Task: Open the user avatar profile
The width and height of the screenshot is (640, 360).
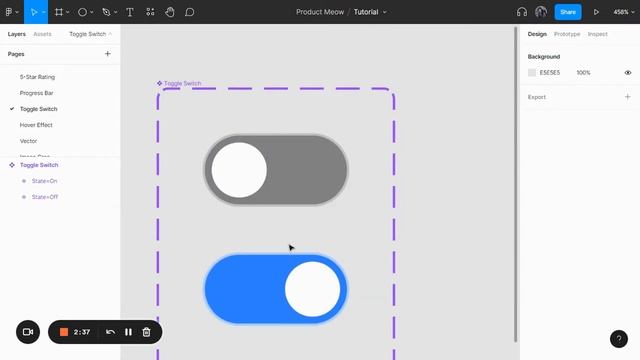Action: click(541, 12)
